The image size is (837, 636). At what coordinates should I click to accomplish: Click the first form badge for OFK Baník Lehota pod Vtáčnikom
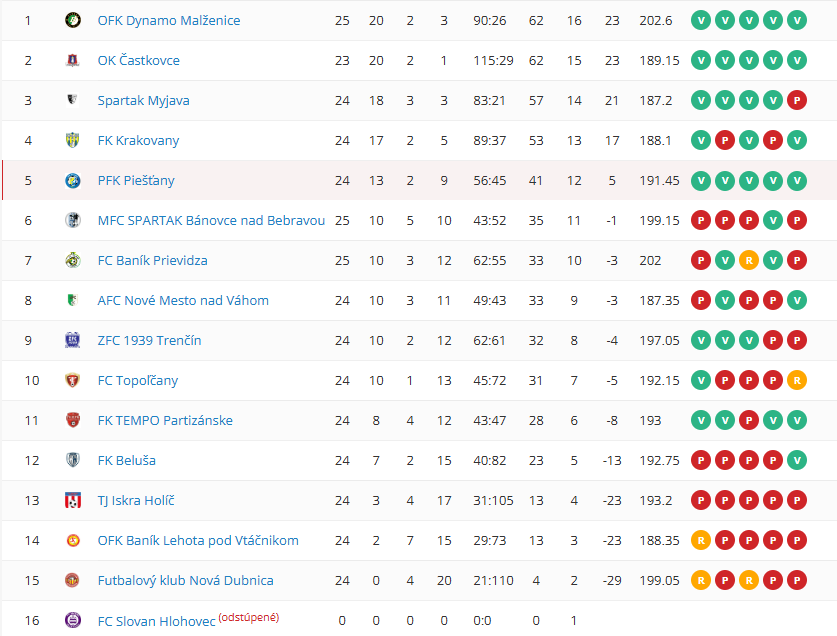click(701, 540)
